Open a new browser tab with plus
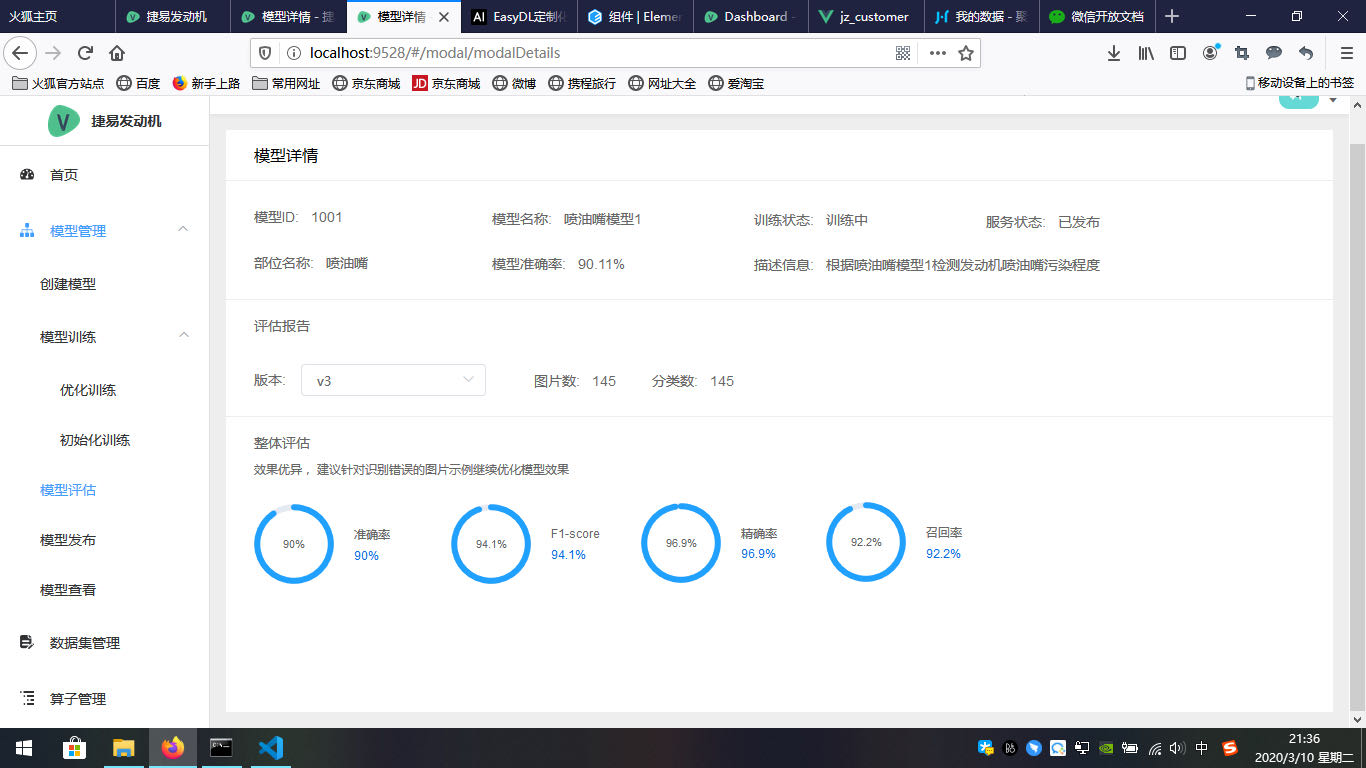1366x768 pixels. click(x=1172, y=16)
